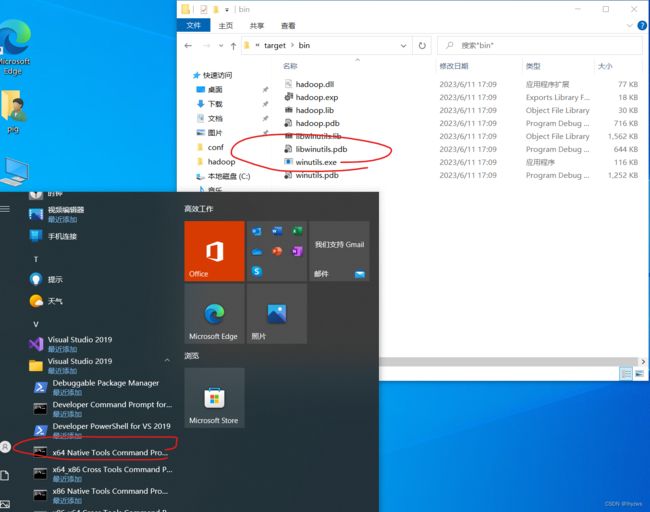Open the Photos tile

[277, 314]
